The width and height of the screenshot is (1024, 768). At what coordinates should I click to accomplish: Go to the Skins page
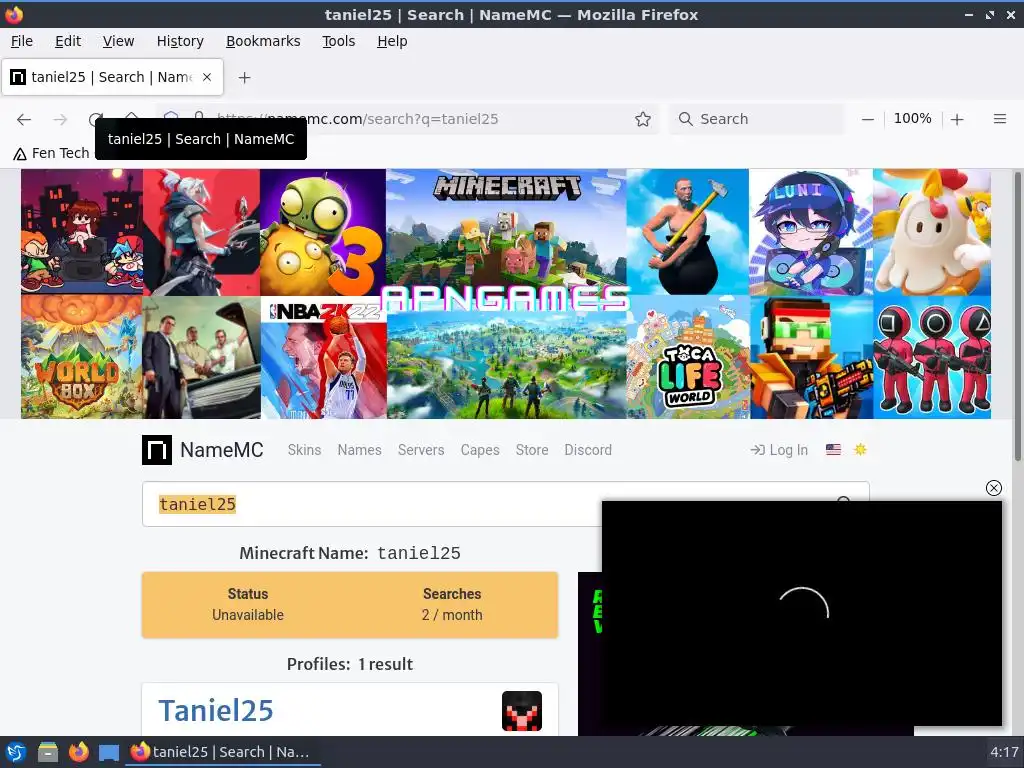[304, 450]
